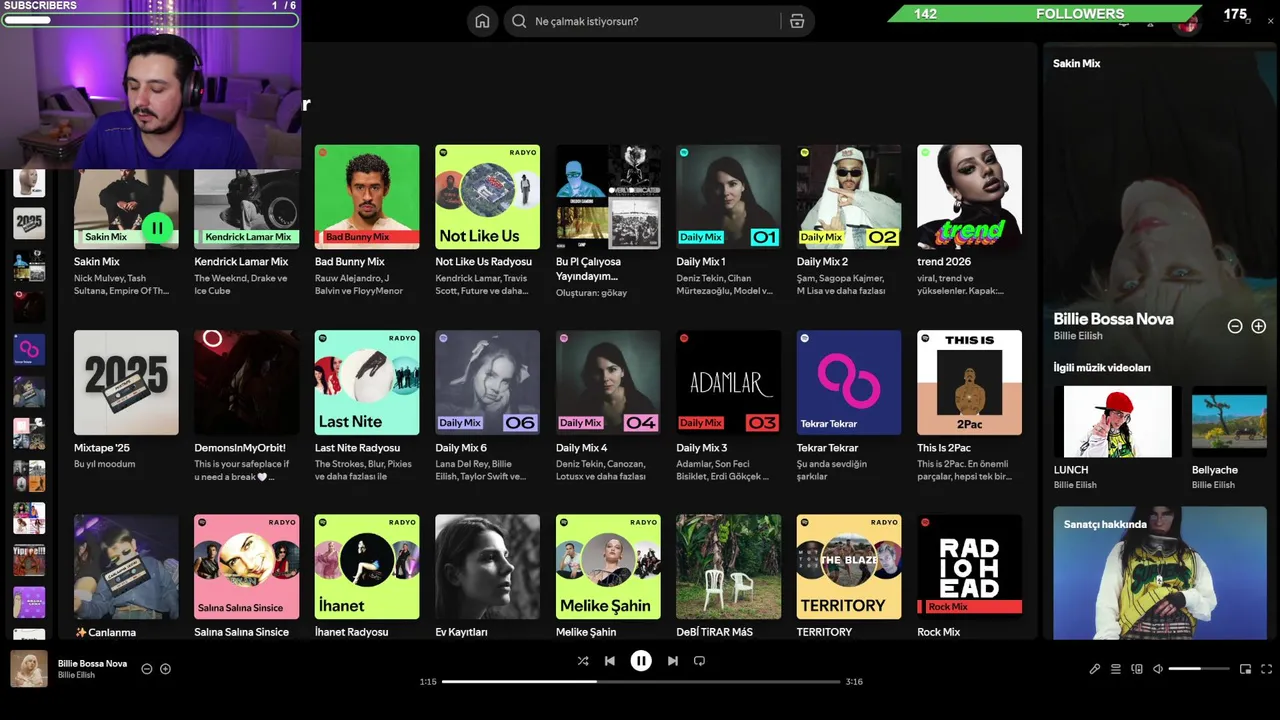This screenshot has width=1280, height=720.
Task: Open Kendrick Lamar Mix card
Action: coord(246,222)
